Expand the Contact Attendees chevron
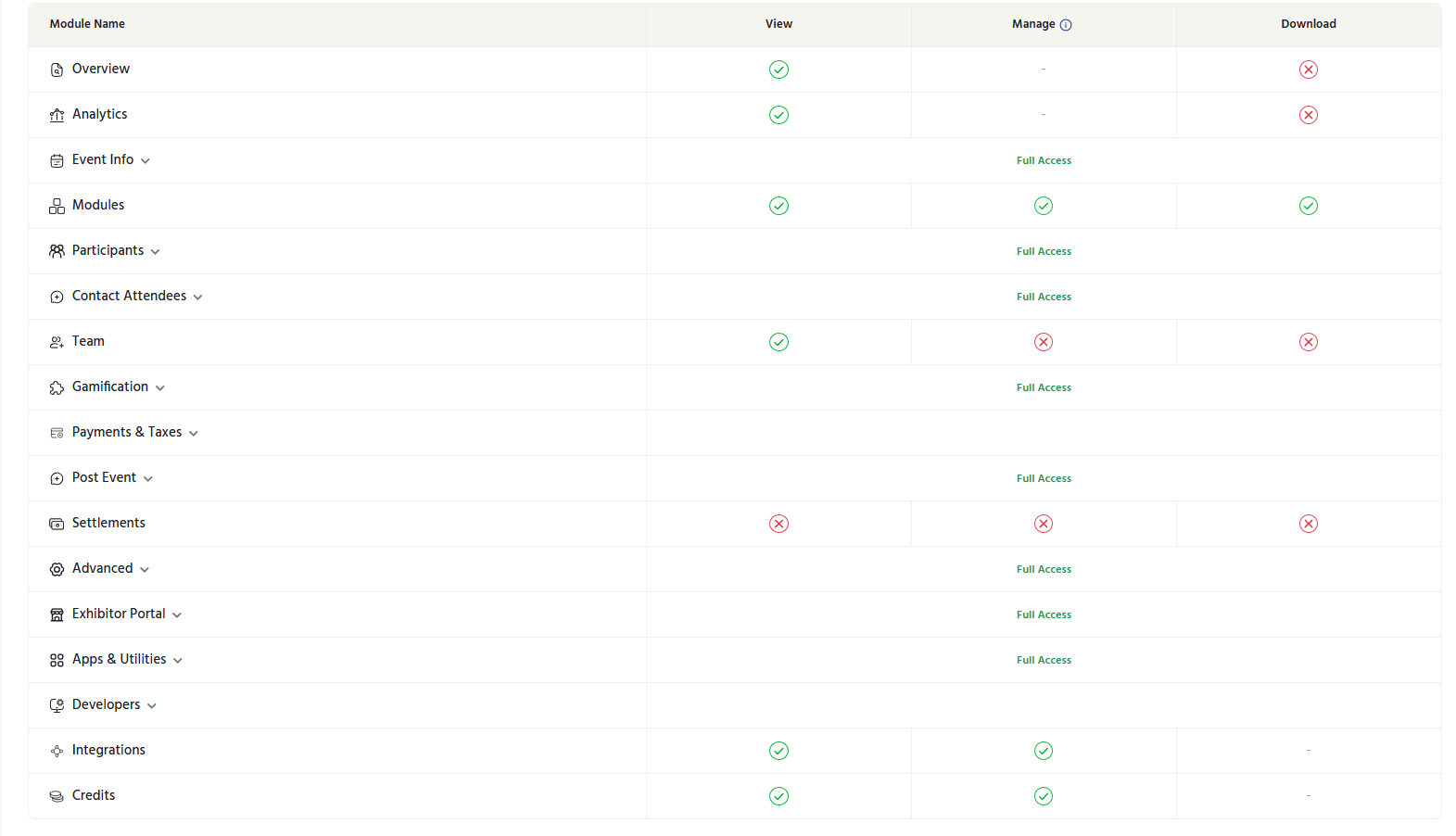This screenshot has height=836, width=1456. point(197,298)
